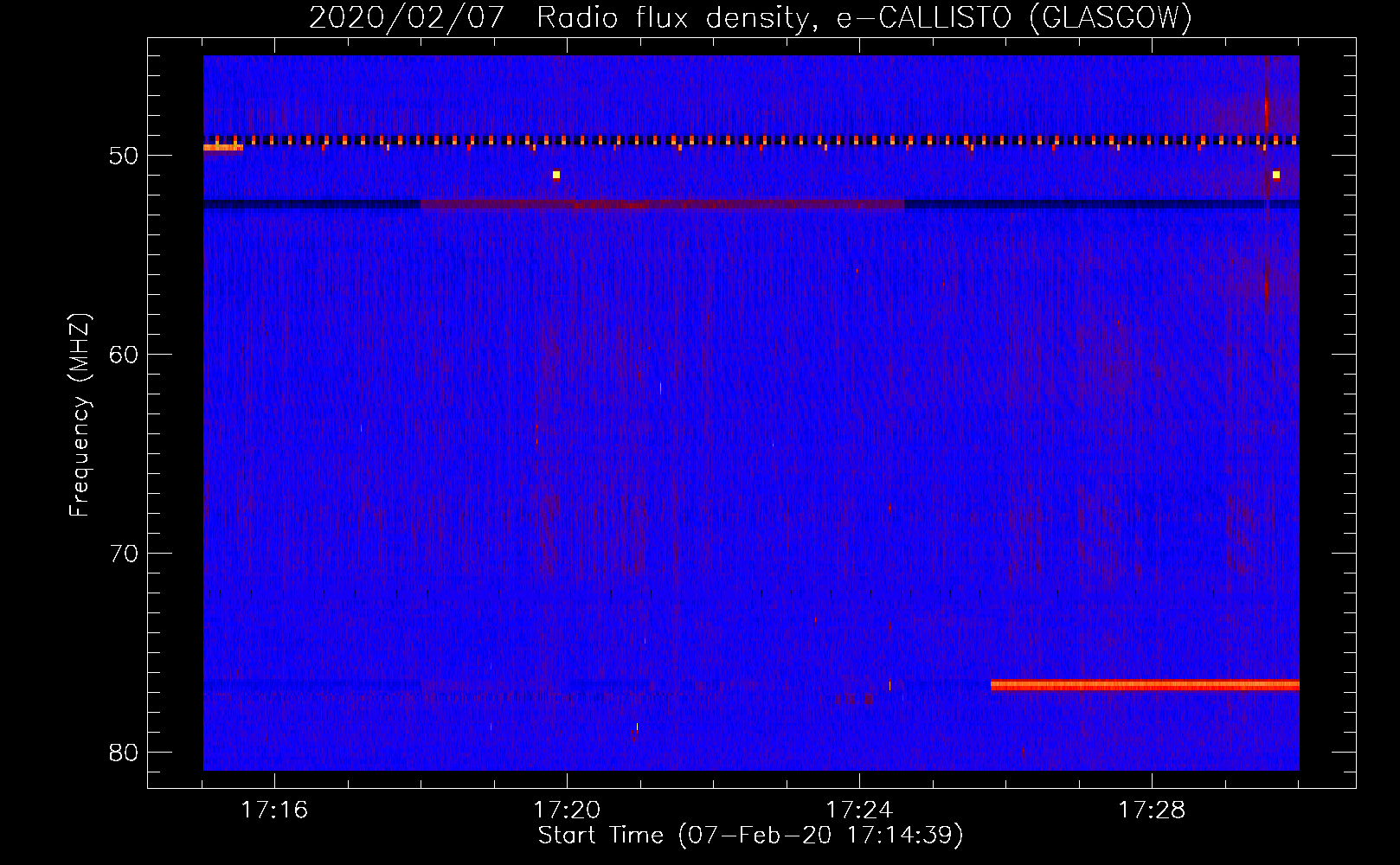Viewport: 1400px width, 865px height.
Task: Click the orange segment at 50 MHz at plot start
Action: point(223,148)
